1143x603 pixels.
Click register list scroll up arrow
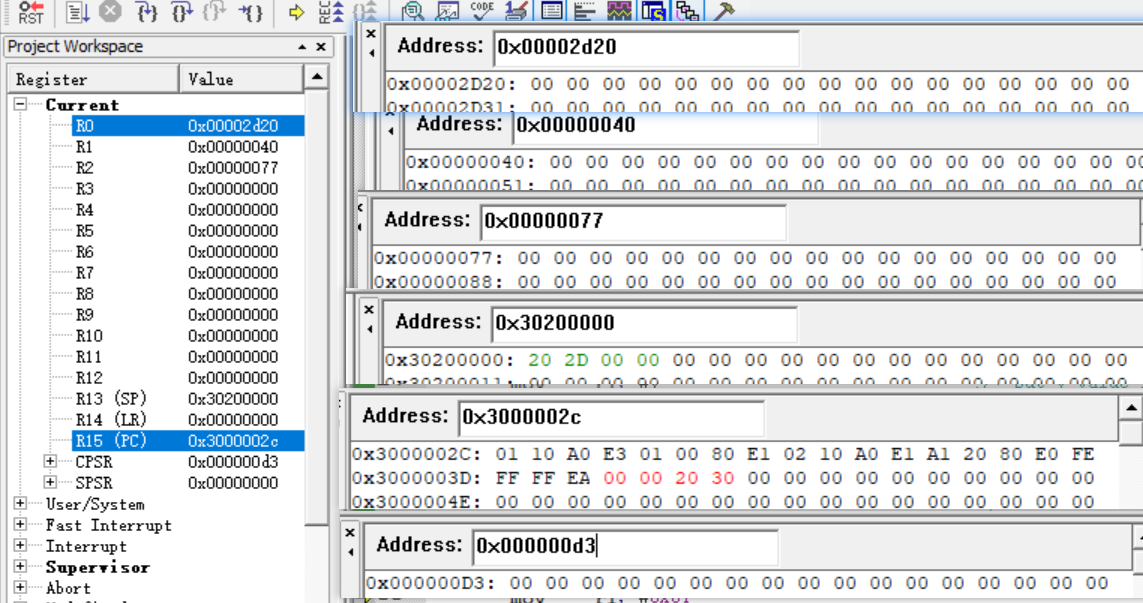[317, 77]
